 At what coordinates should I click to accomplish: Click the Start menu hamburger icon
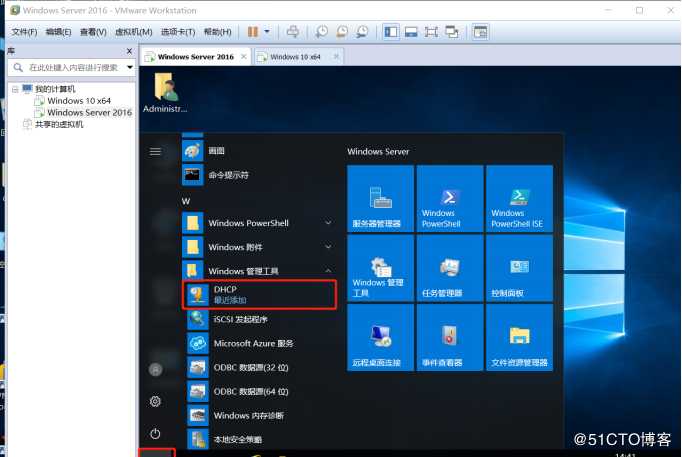(155, 152)
